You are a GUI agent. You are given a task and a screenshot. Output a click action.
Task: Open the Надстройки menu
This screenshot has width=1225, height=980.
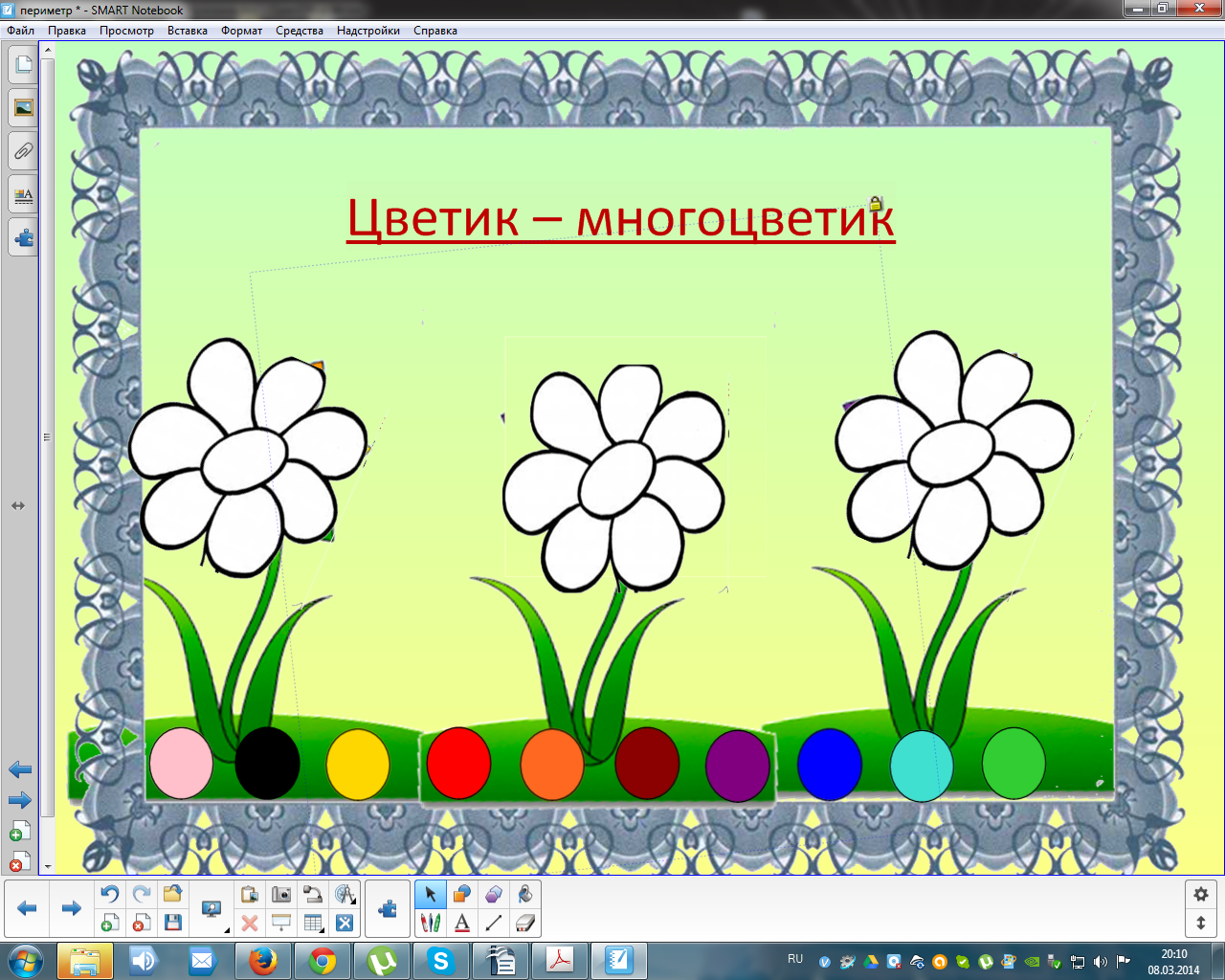pos(368,31)
